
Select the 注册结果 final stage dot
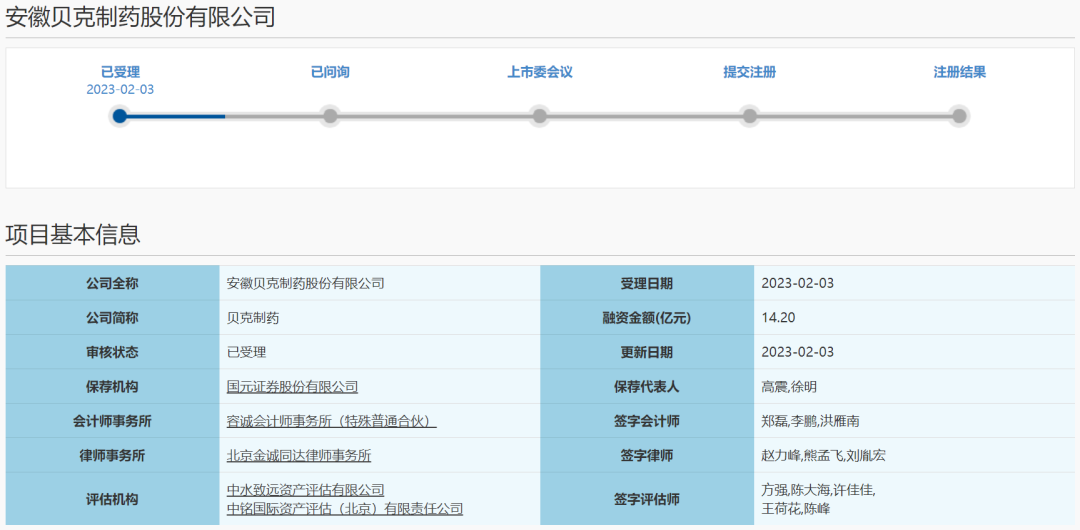(959, 116)
